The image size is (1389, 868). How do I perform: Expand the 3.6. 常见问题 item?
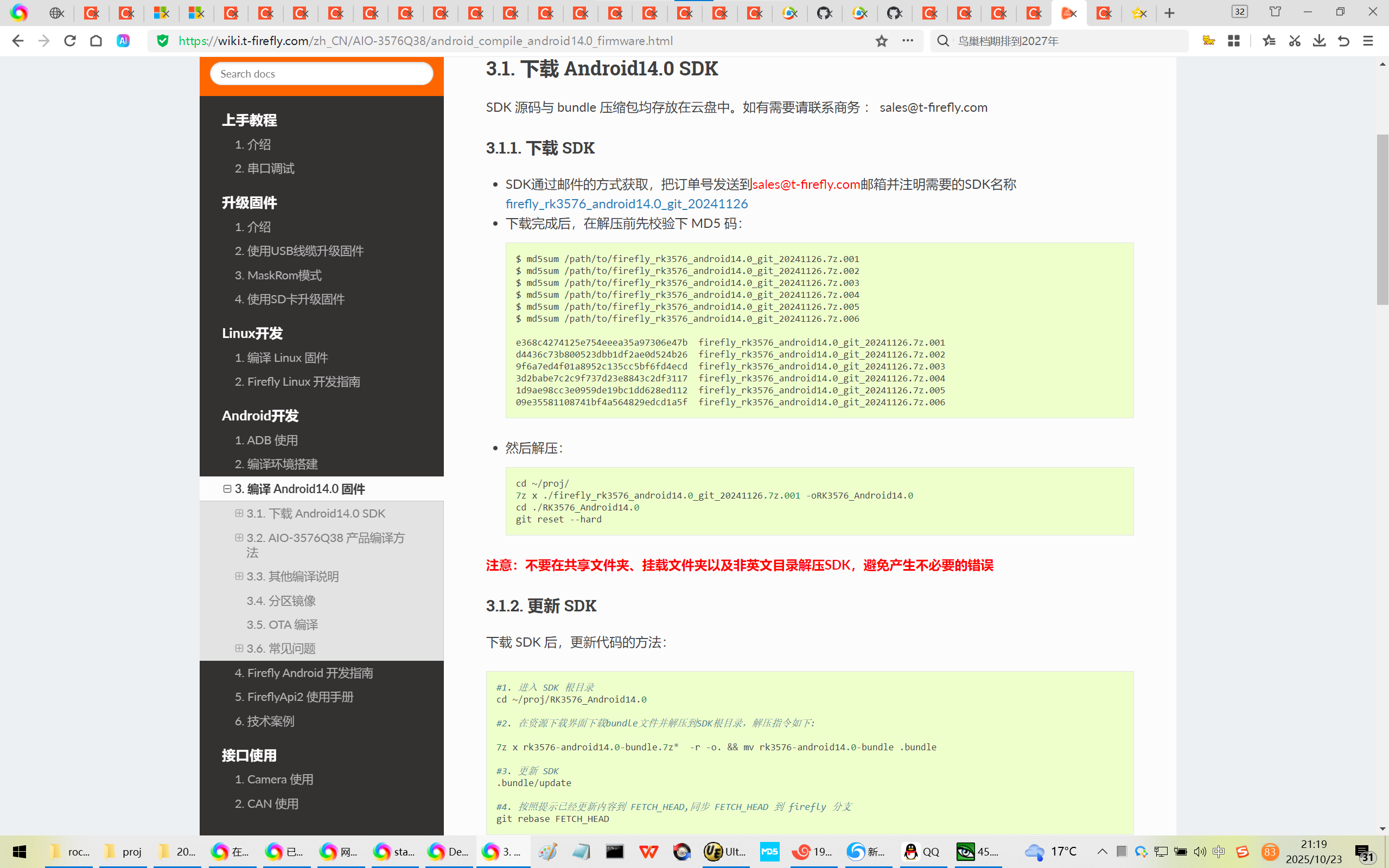click(239, 648)
